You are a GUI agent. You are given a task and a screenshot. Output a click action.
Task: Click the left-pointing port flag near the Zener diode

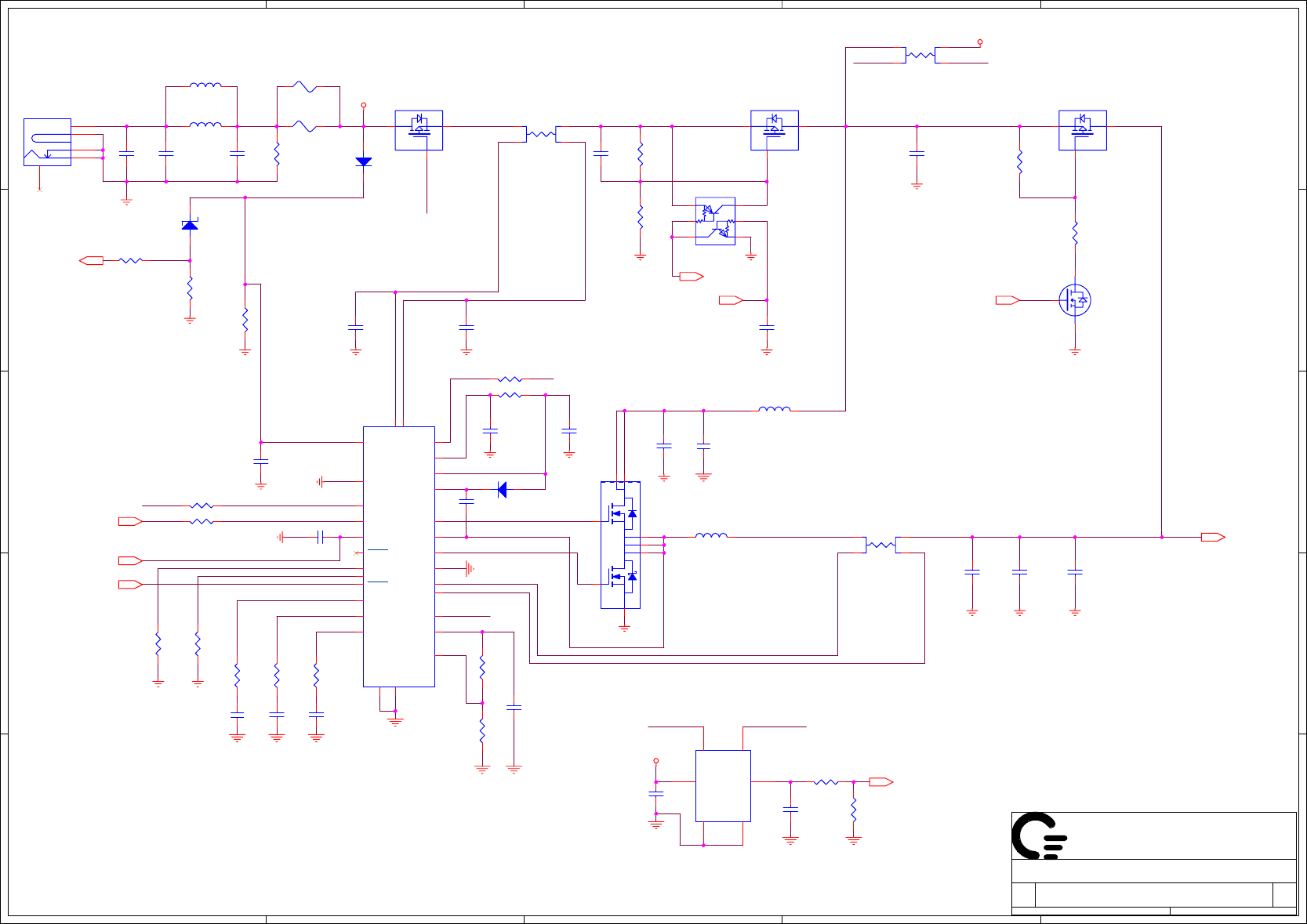tap(92, 260)
